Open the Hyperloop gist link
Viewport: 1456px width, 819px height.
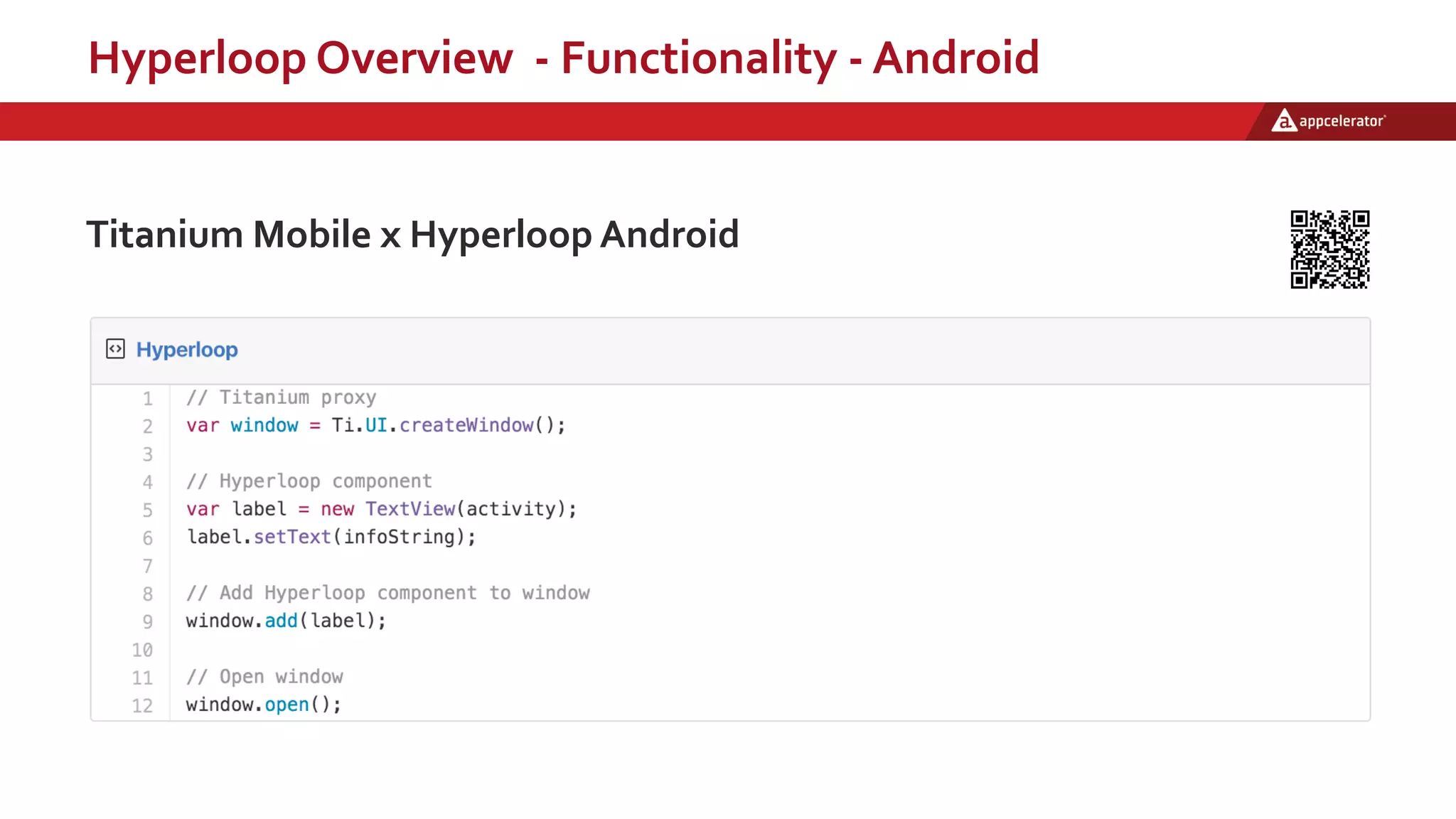pyautogui.click(x=187, y=350)
